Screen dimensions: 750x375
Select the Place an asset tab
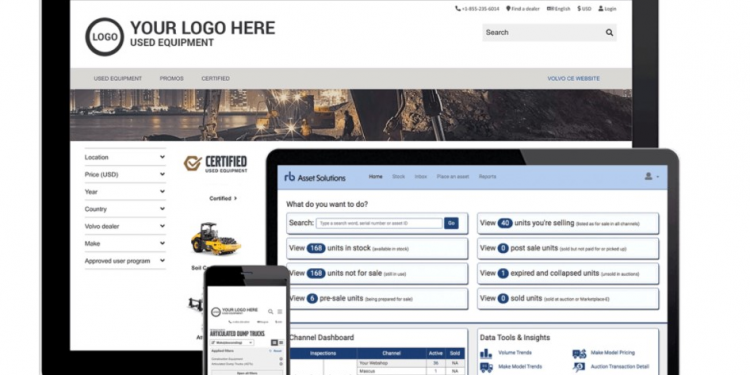point(452,176)
